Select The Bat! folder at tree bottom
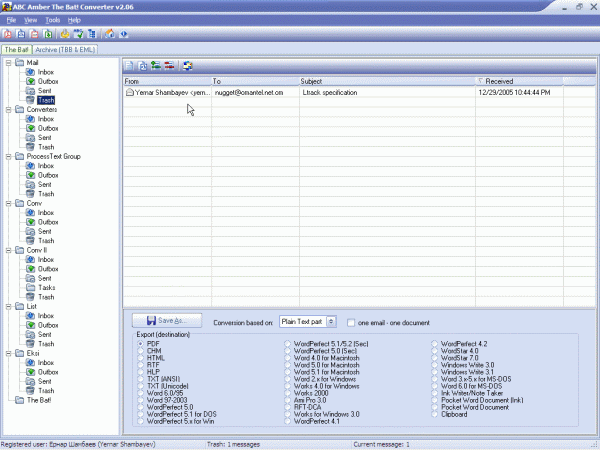 39,400
